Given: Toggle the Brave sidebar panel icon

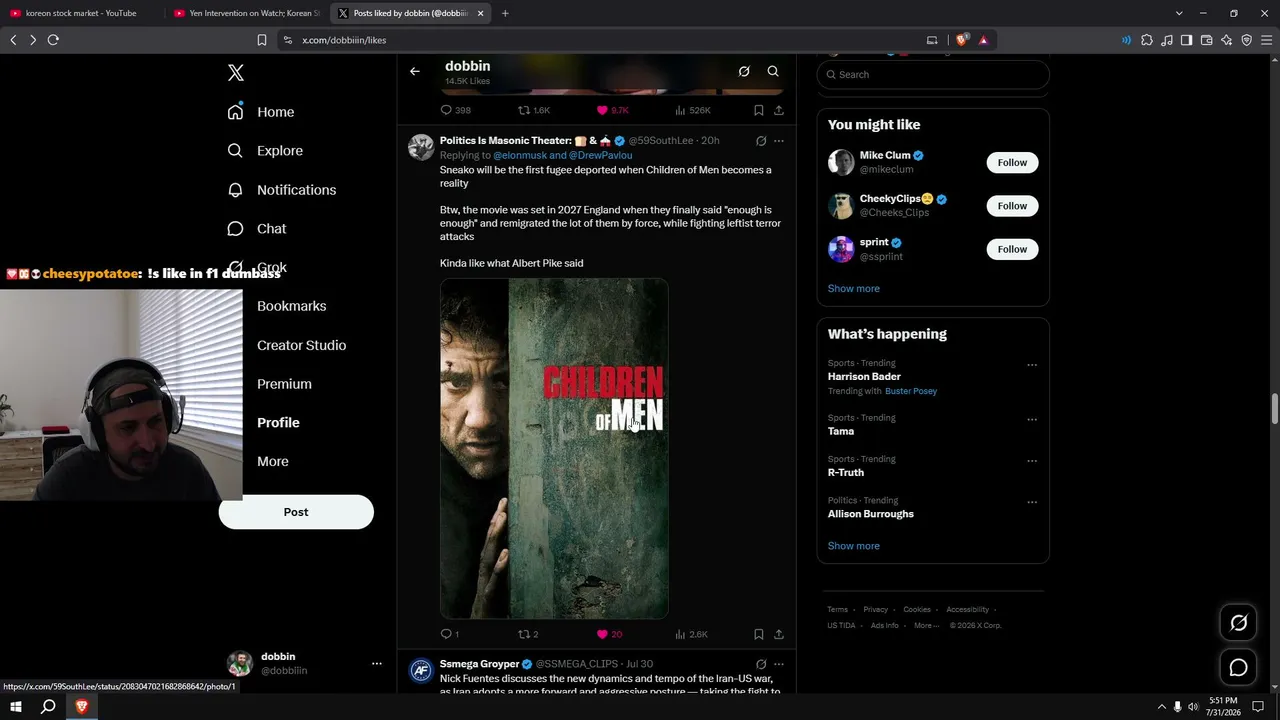Looking at the screenshot, I should (x=1187, y=40).
